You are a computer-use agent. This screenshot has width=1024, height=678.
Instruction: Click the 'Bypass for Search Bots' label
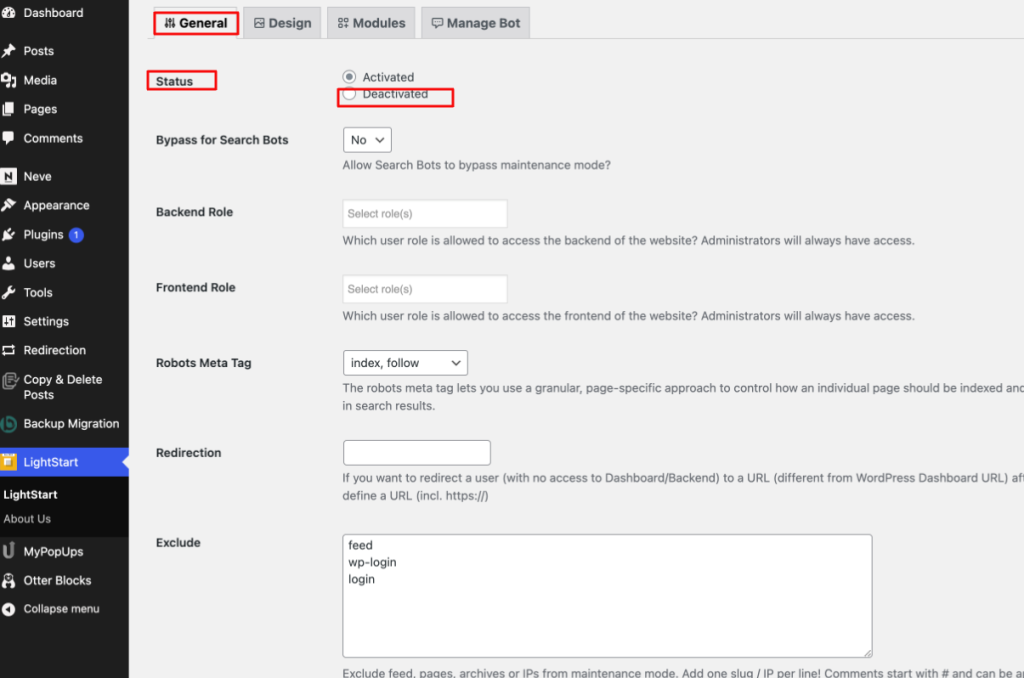[222, 140]
